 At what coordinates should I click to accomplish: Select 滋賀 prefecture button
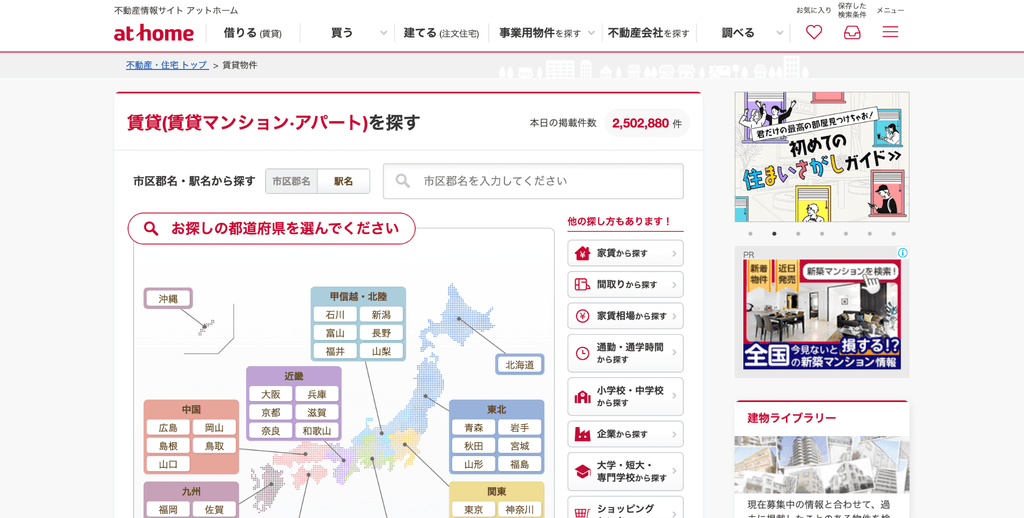(x=317, y=413)
